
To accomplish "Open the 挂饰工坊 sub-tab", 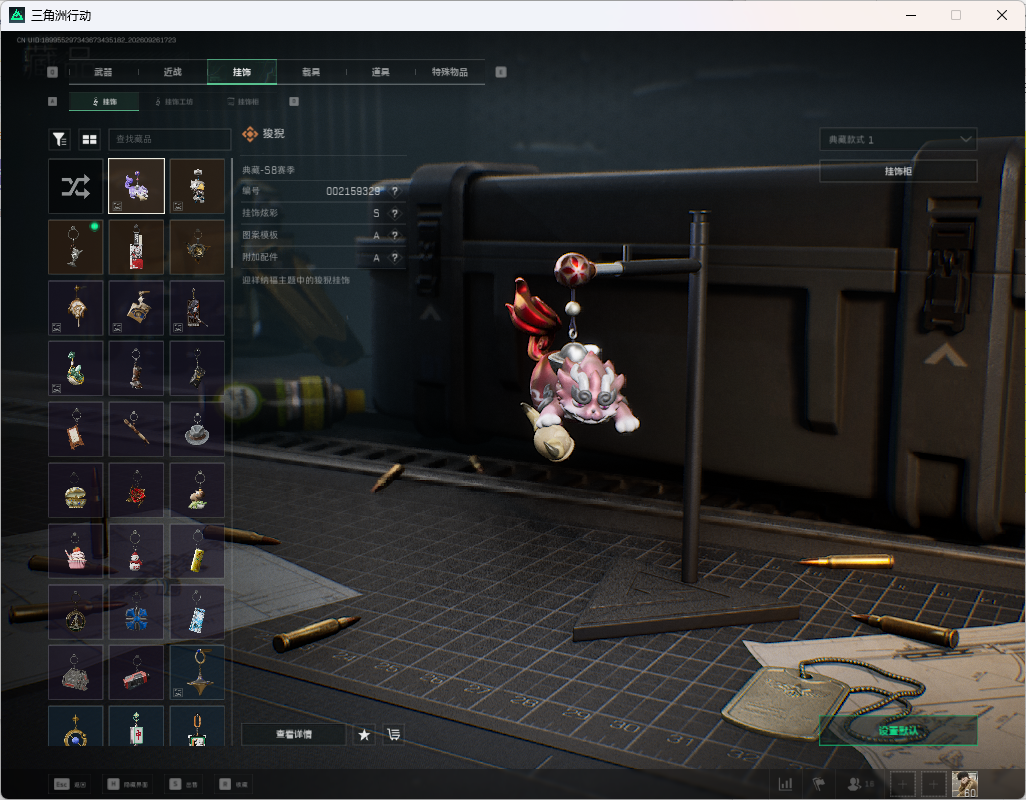I will pos(173,102).
